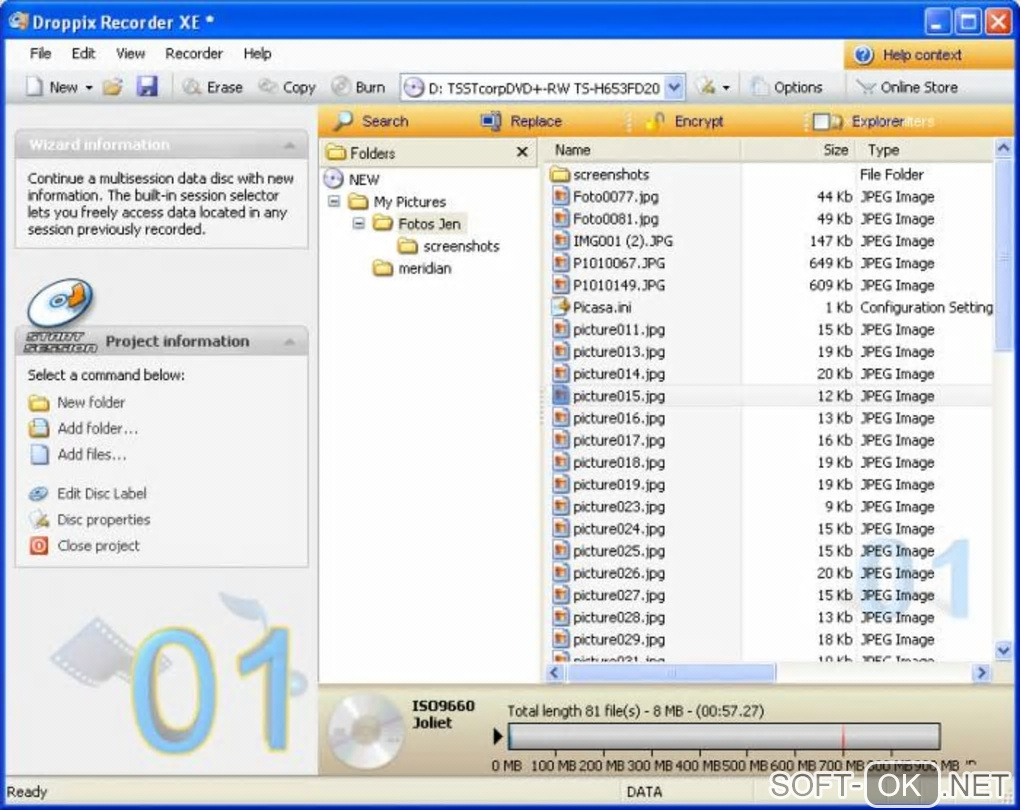Screen dimensions: 1020x810
Task: Select file picture011.jpg
Action: 609,329
